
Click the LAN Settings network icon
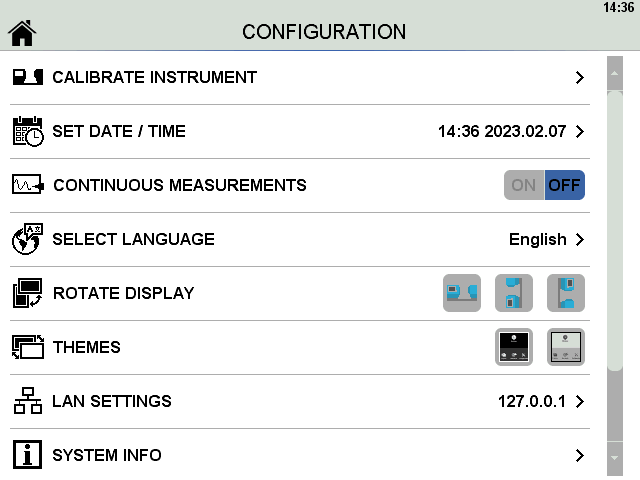pos(28,401)
